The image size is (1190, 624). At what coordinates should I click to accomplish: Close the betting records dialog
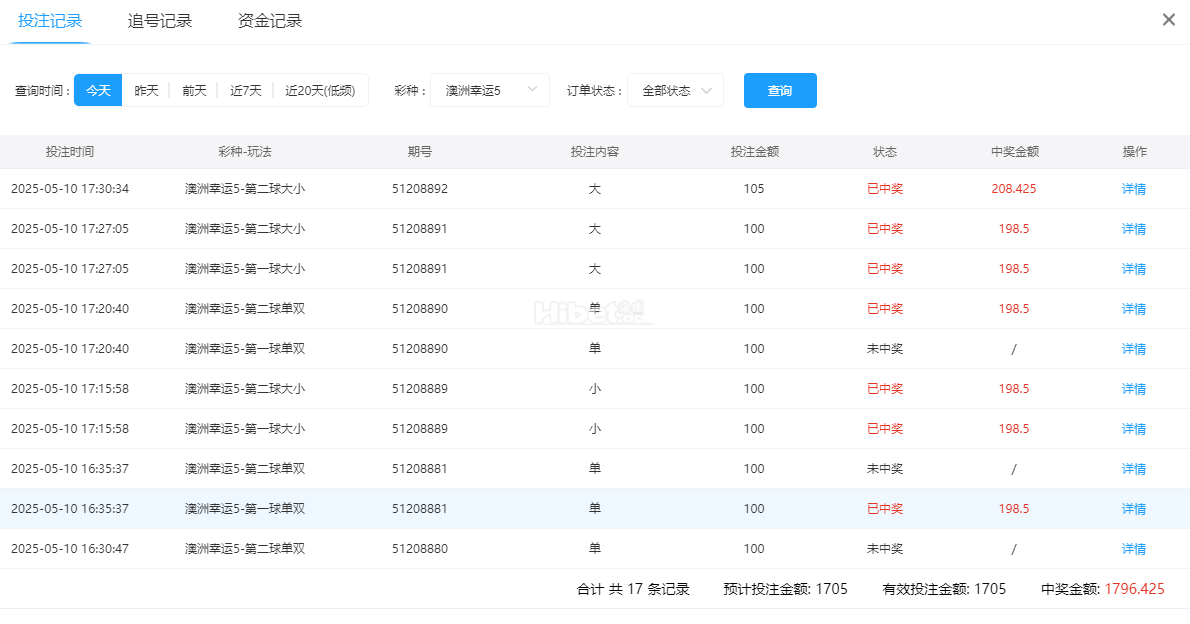coord(1168,20)
